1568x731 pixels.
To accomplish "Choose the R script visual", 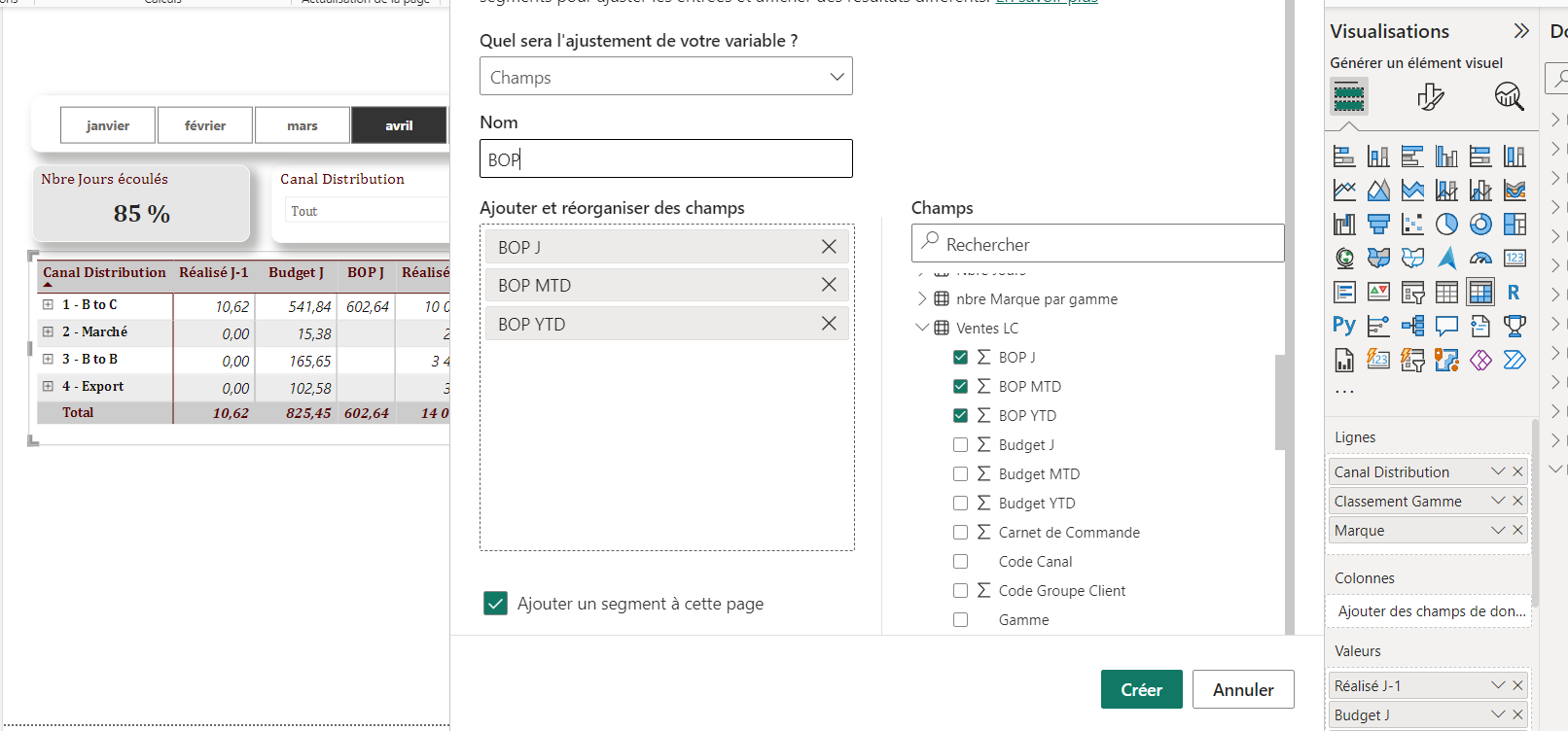I will coord(1515,292).
